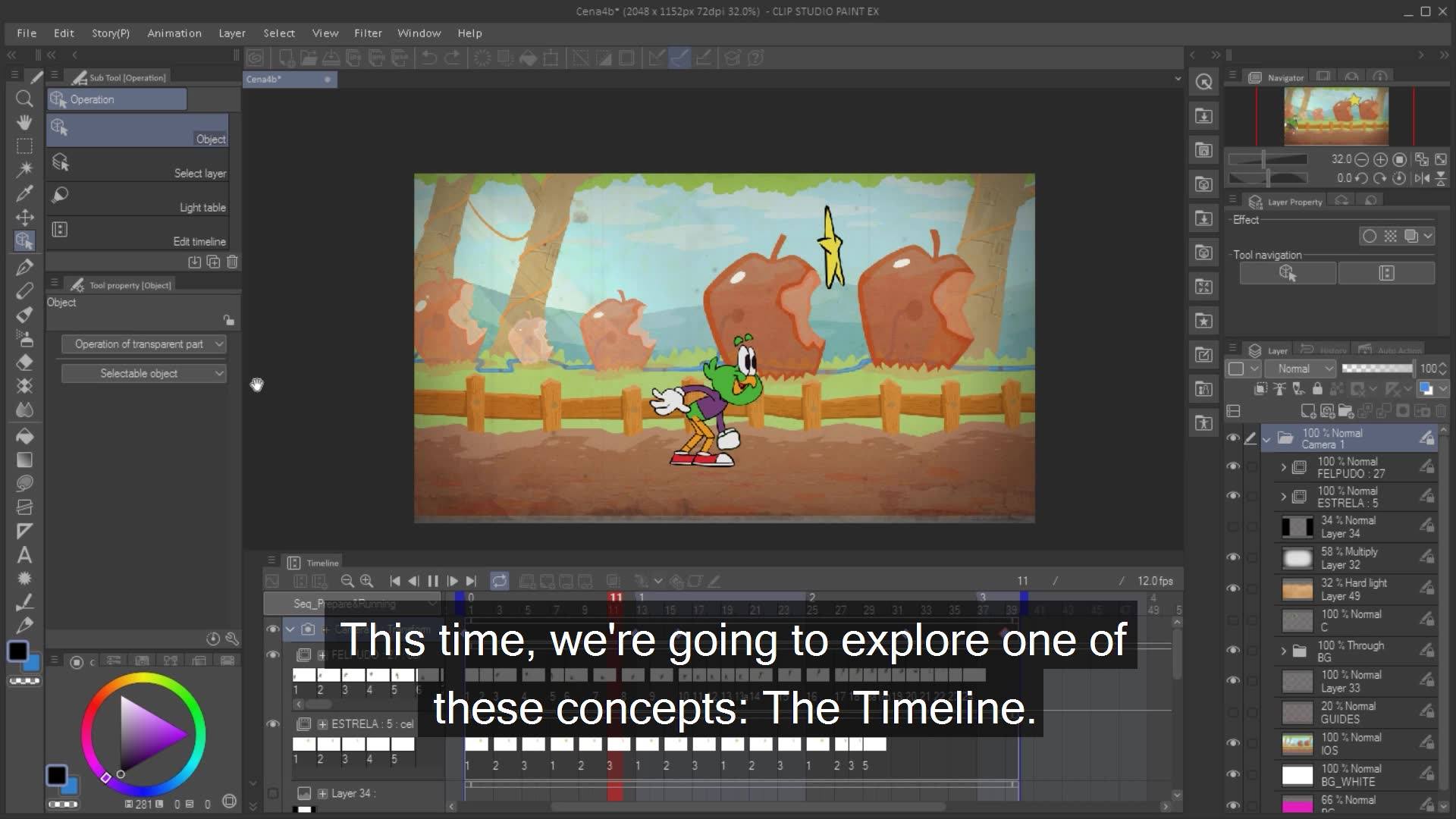Viewport: 1456px width, 819px height.
Task: Zoom out the timeline
Action: tap(347, 581)
